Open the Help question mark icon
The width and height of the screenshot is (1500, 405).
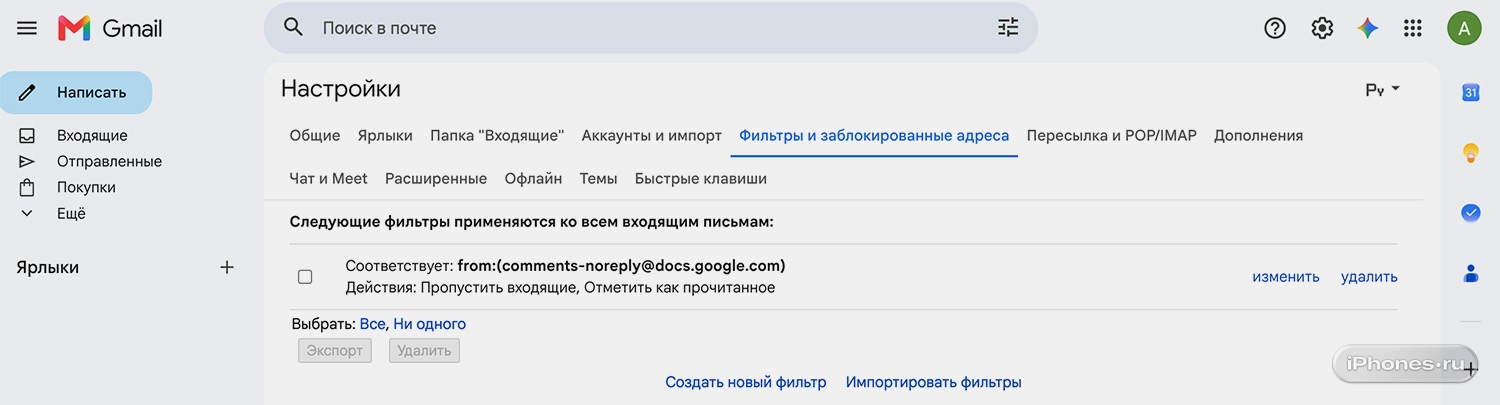point(1275,28)
